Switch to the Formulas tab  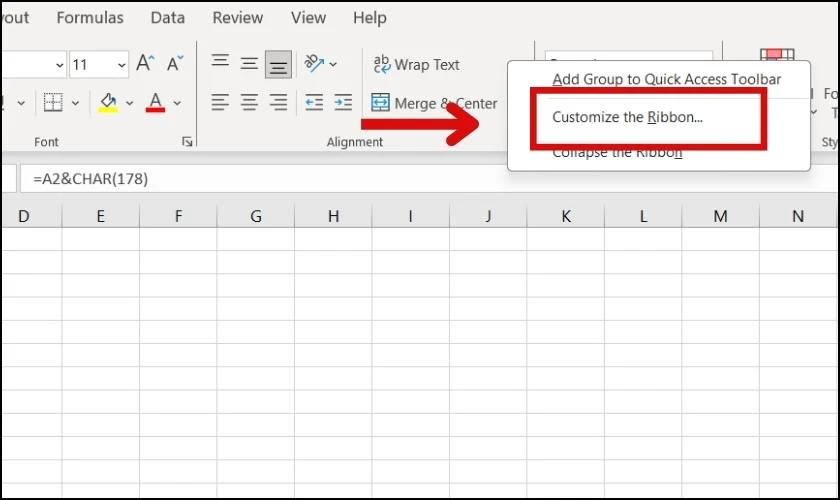(x=90, y=18)
